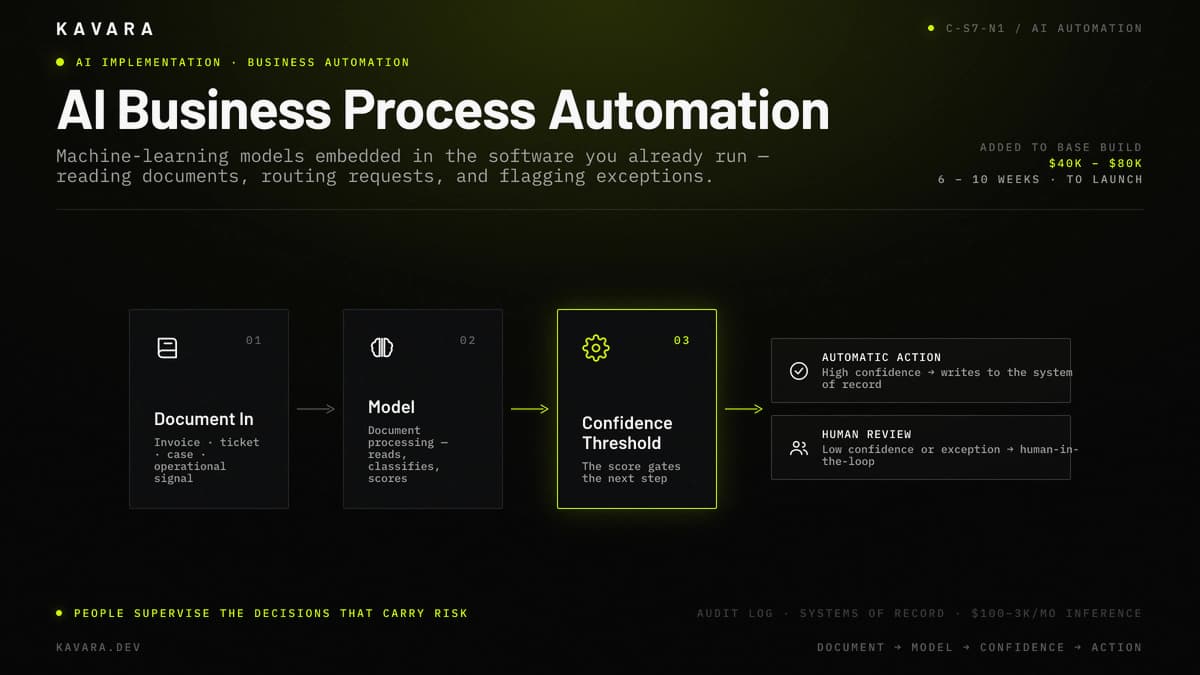Click '6 – 10 WEEKS · TO LAUNCH' text
This screenshot has width=1200, height=675.
(x=1040, y=179)
